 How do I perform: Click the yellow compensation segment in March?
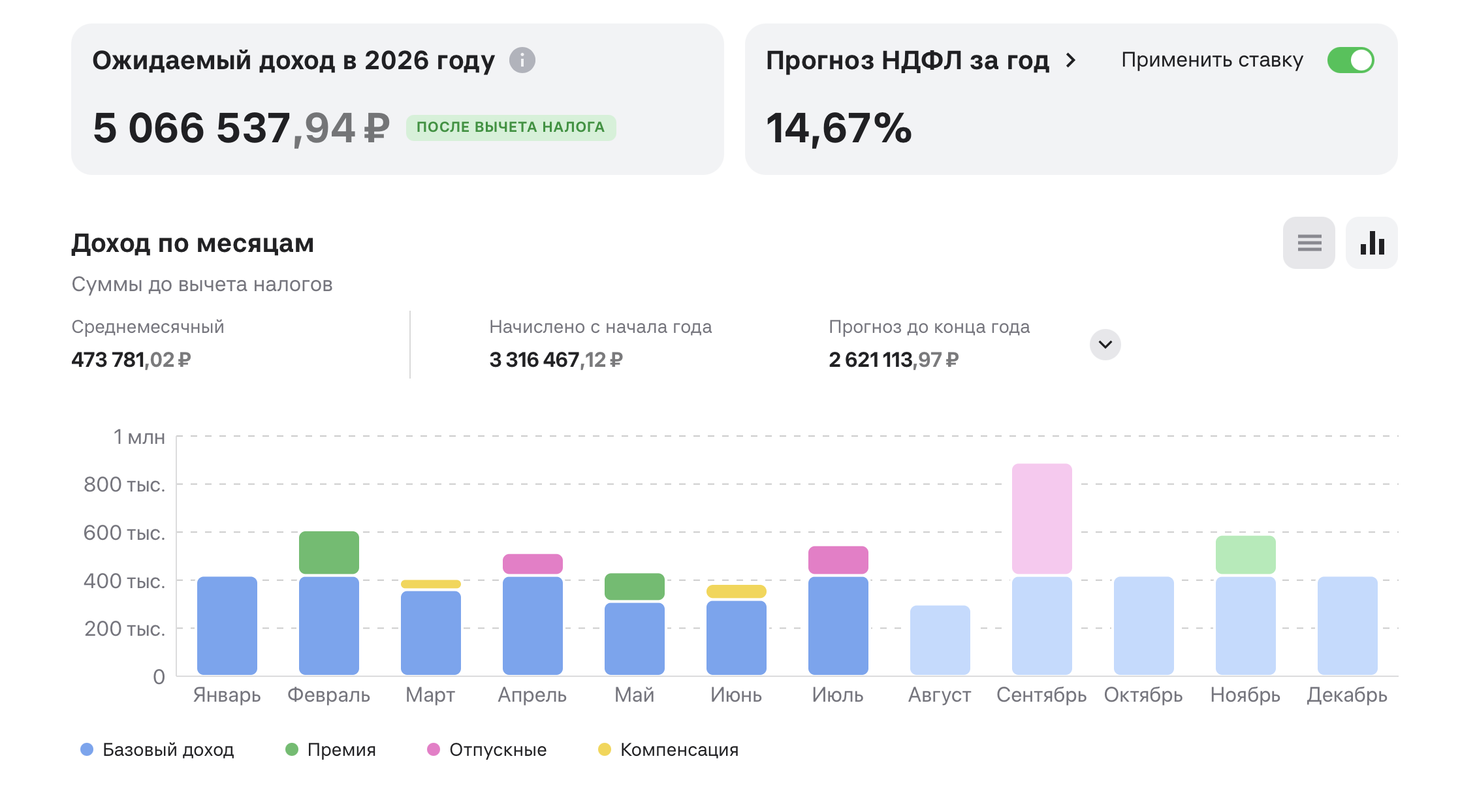pyautogui.click(x=431, y=584)
